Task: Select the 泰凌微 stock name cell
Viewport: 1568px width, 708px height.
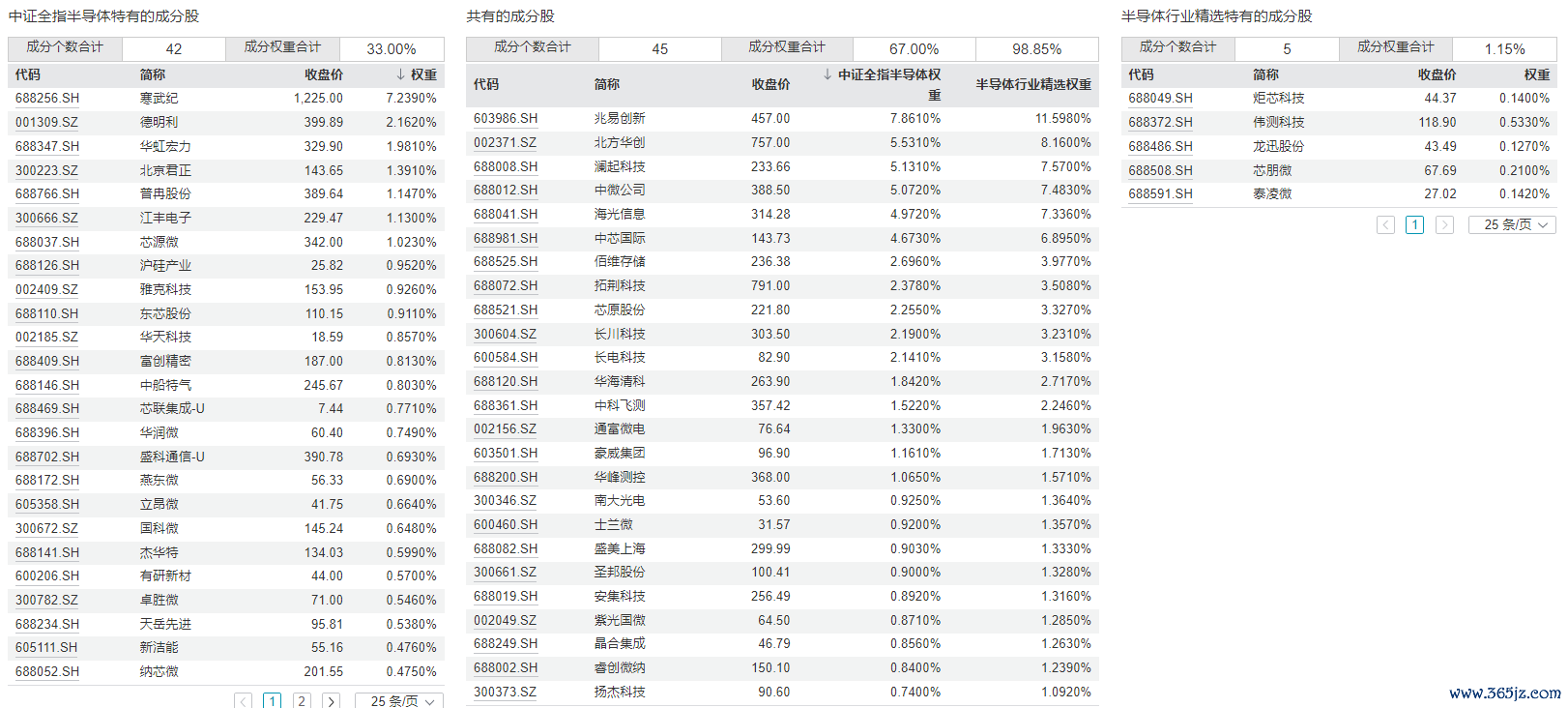Action: [1272, 194]
